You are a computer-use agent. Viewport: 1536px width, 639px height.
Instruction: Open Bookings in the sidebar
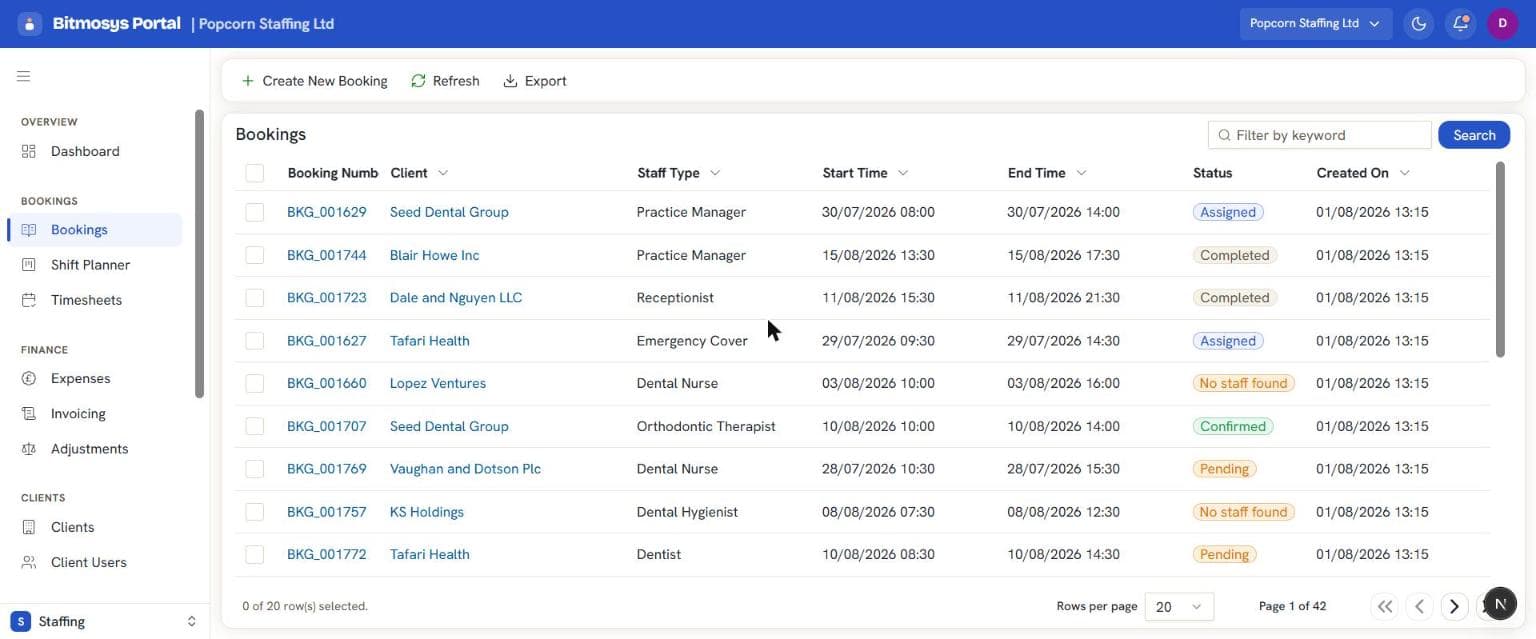tap(94, 230)
